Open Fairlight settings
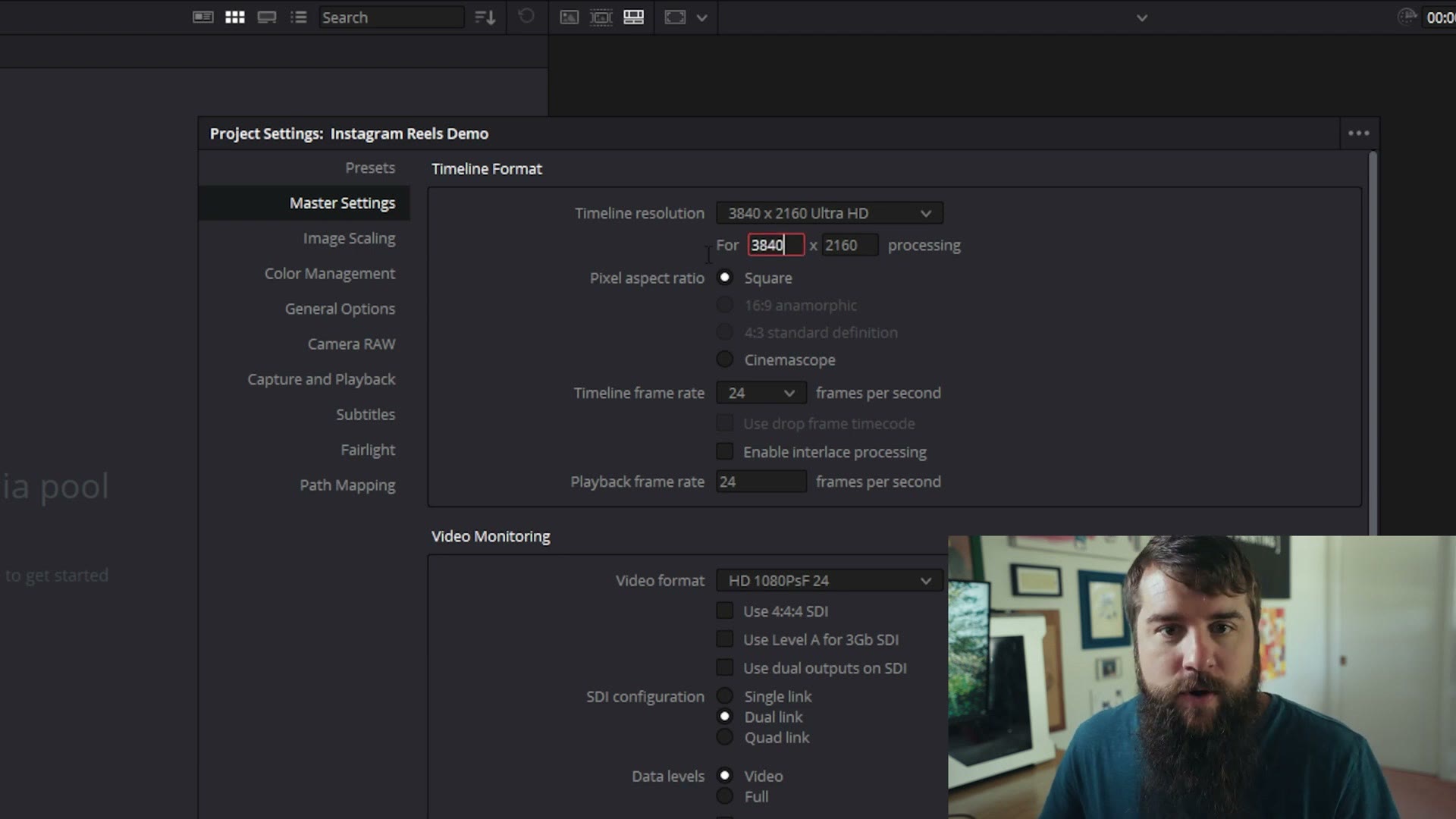Screen dimensions: 1456x819 (x=368, y=450)
